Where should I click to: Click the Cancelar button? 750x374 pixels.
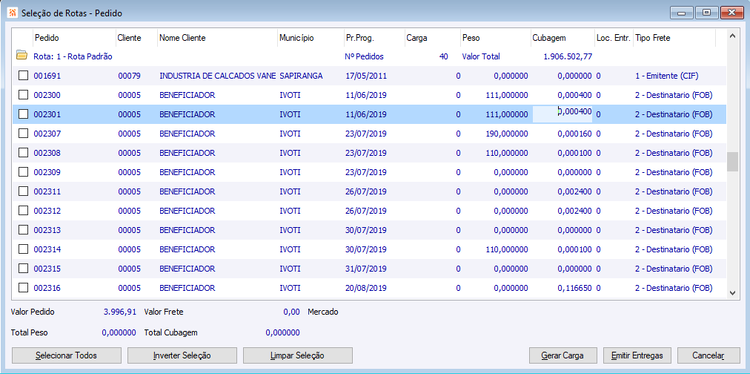coord(708,355)
